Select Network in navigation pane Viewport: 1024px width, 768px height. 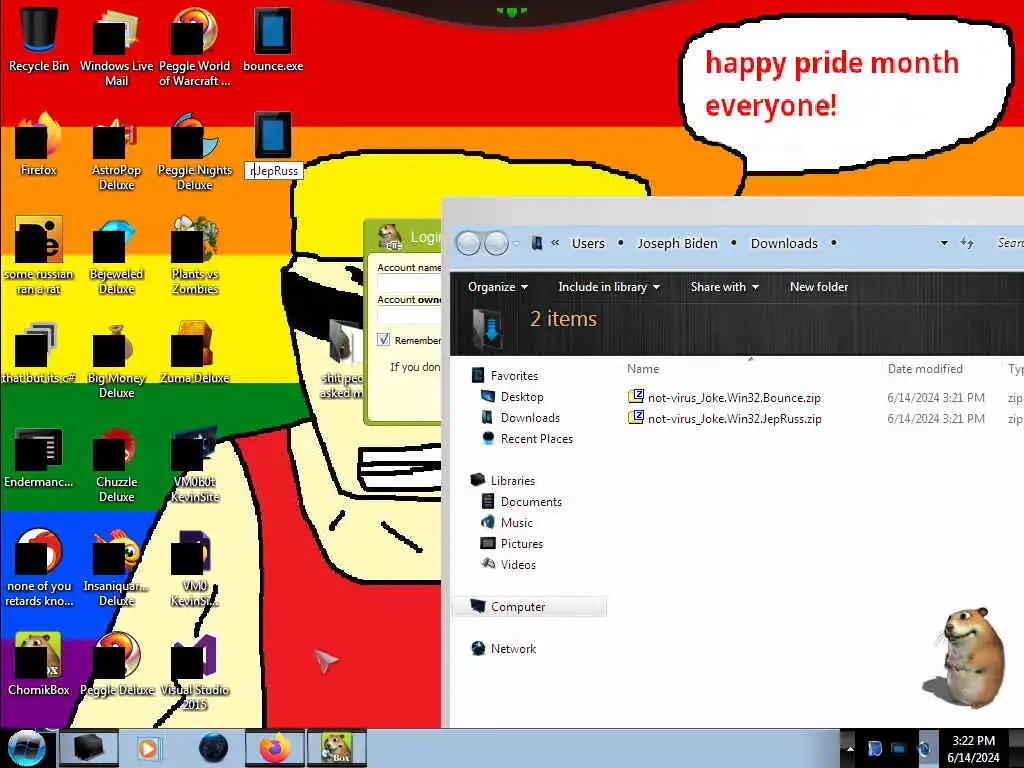point(504,648)
